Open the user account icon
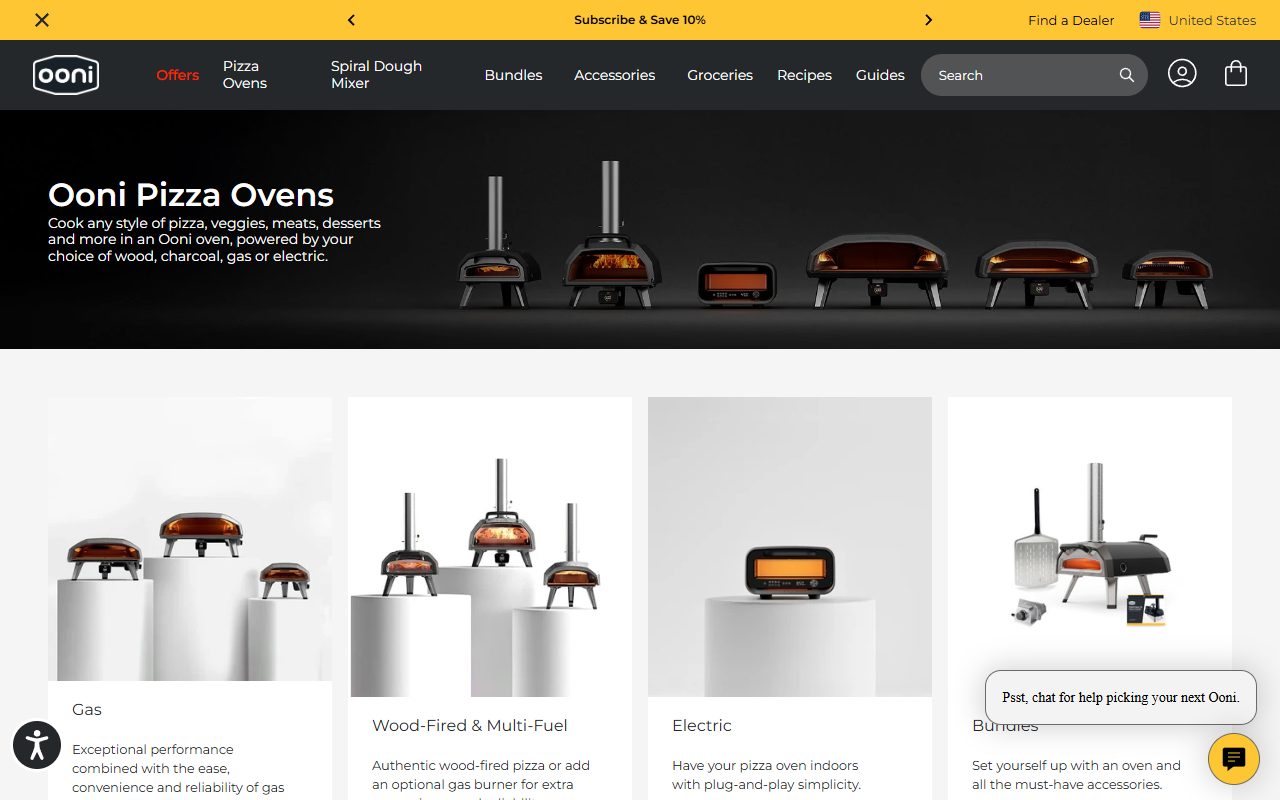 1182,74
